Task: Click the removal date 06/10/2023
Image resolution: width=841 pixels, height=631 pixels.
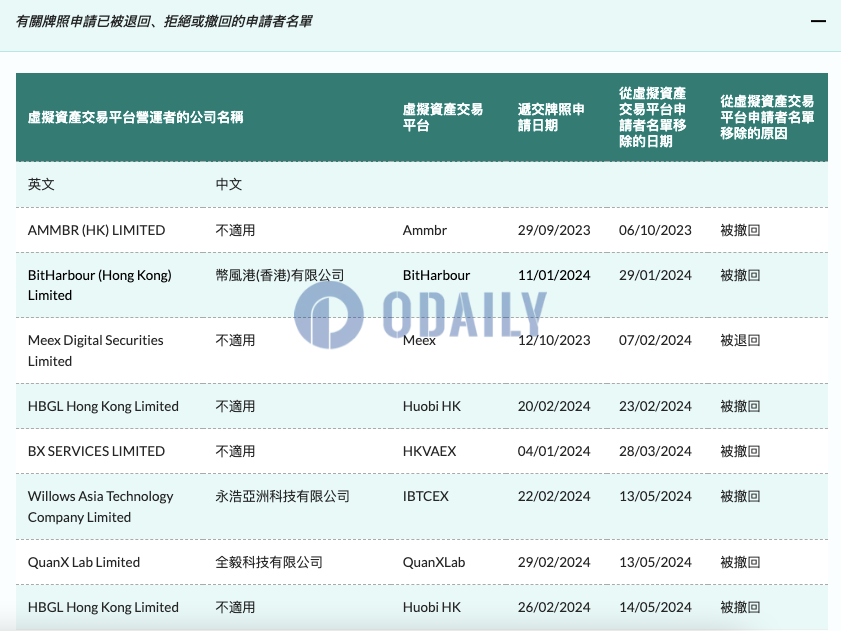Action: point(655,230)
